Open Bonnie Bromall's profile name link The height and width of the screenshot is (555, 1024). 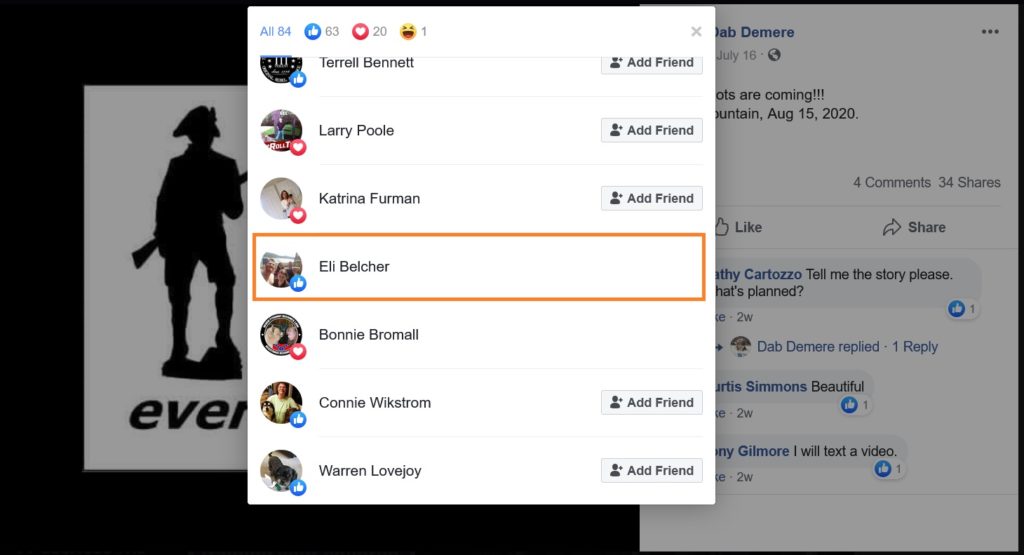pyautogui.click(x=368, y=334)
